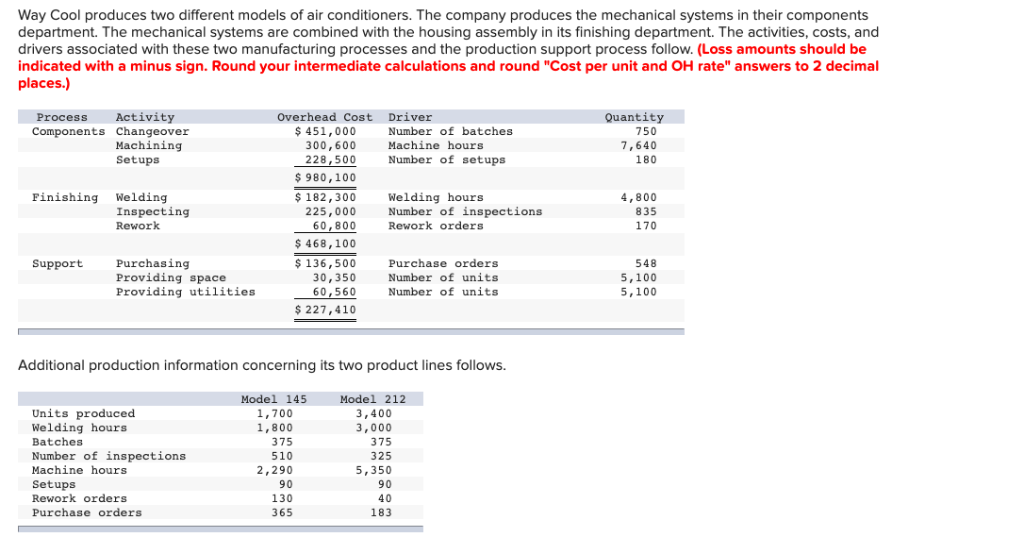Select inspections quantity 835
Screen dimensions: 1024x537
pyautogui.click(x=646, y=212)
